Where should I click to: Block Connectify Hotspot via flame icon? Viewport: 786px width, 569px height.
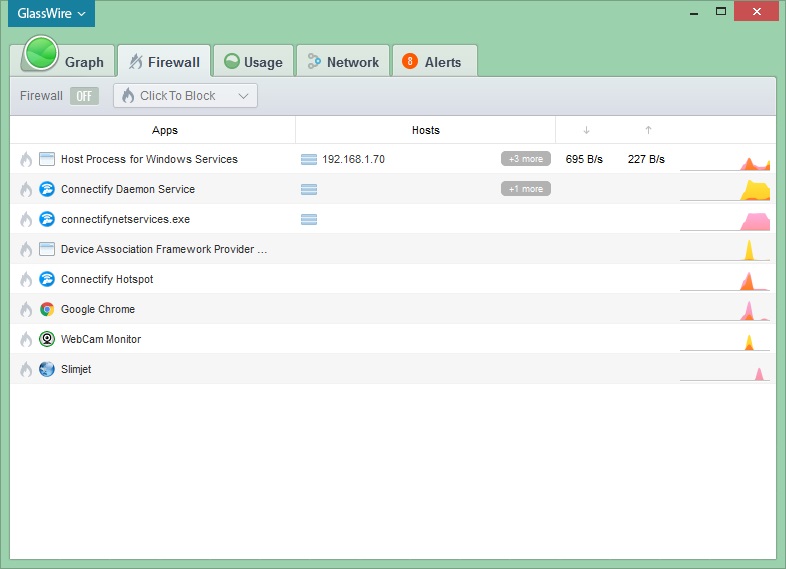[x=26, y=279]
